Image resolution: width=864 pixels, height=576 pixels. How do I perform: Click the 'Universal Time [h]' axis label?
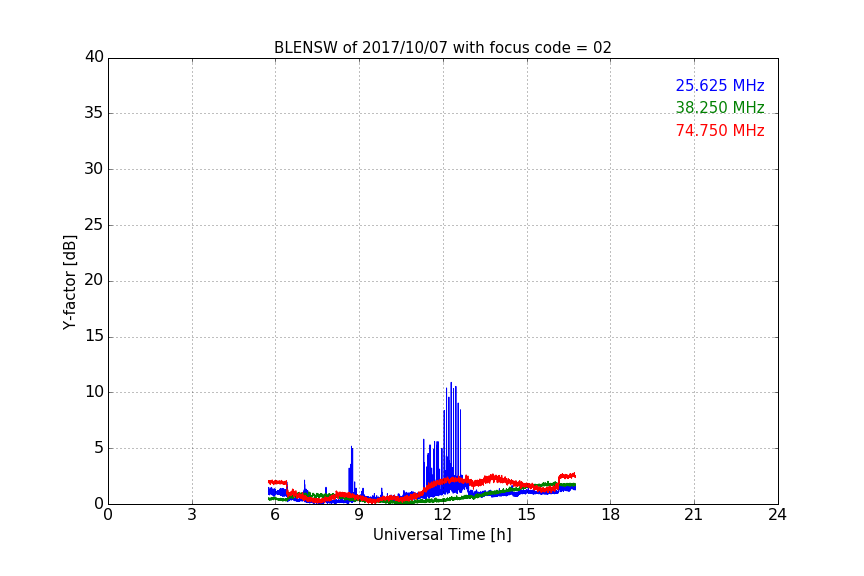(x=442, y=535)
